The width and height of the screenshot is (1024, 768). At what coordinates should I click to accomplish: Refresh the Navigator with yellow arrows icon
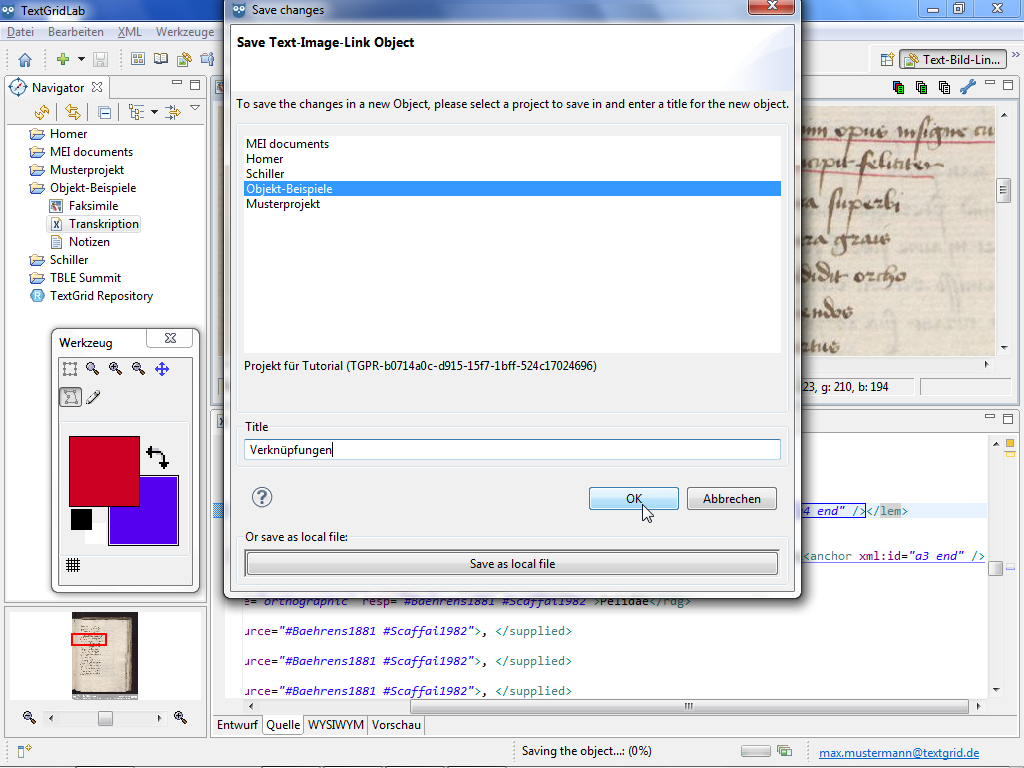pos(42,112)
